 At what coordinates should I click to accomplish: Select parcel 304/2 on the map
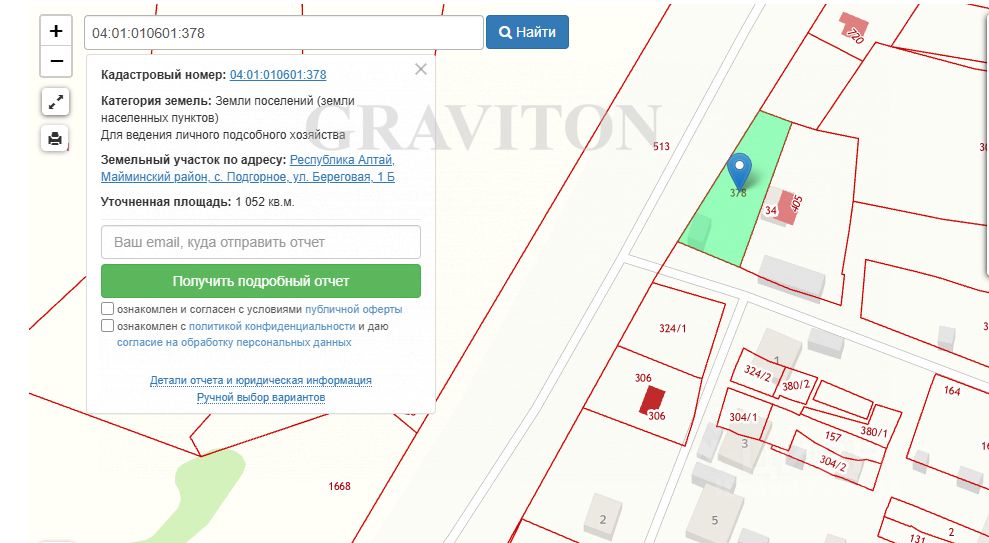point(833,464)
